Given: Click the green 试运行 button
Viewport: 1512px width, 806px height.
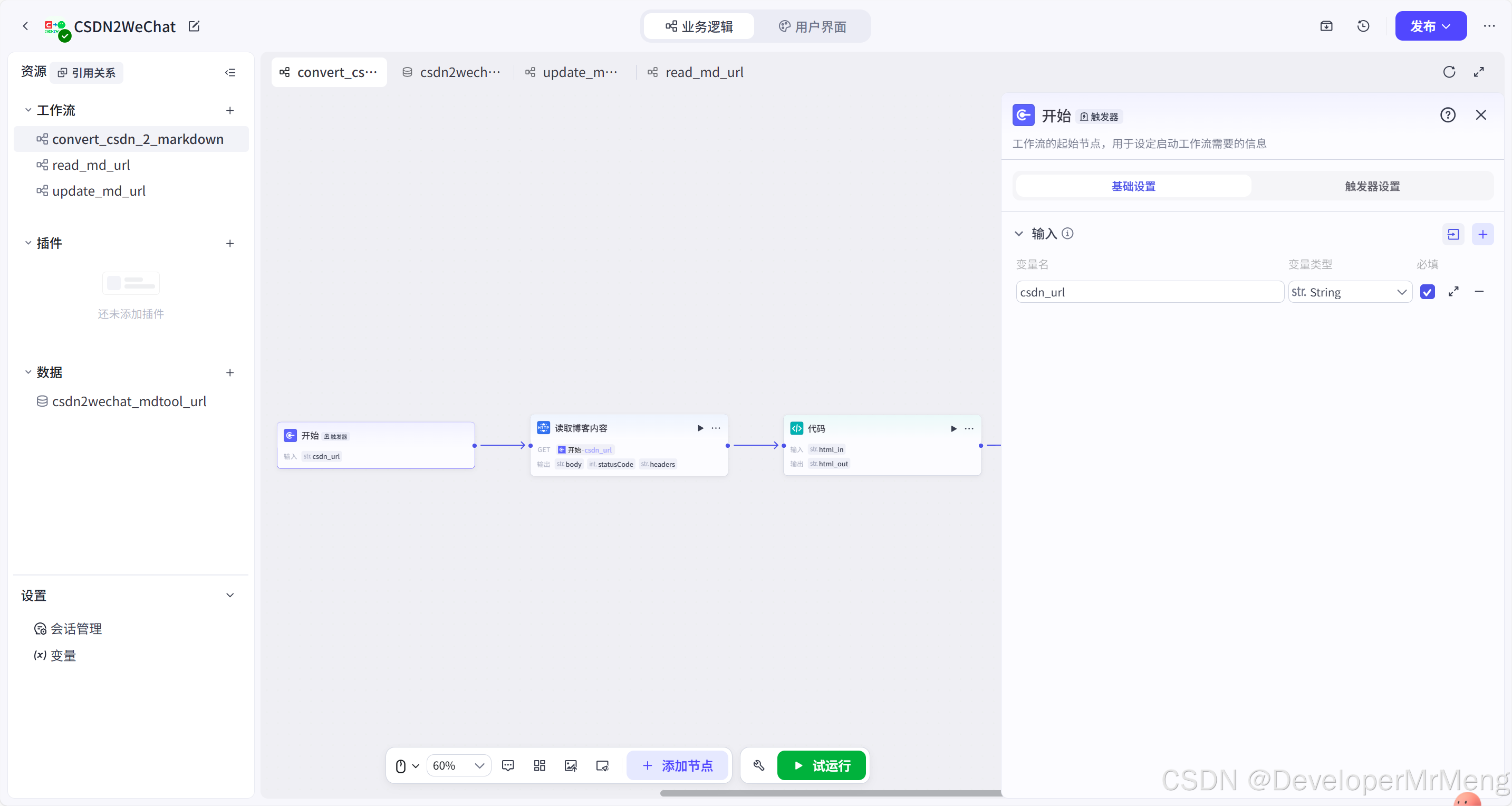Looking at the screenshot, I should pos(821,765).
